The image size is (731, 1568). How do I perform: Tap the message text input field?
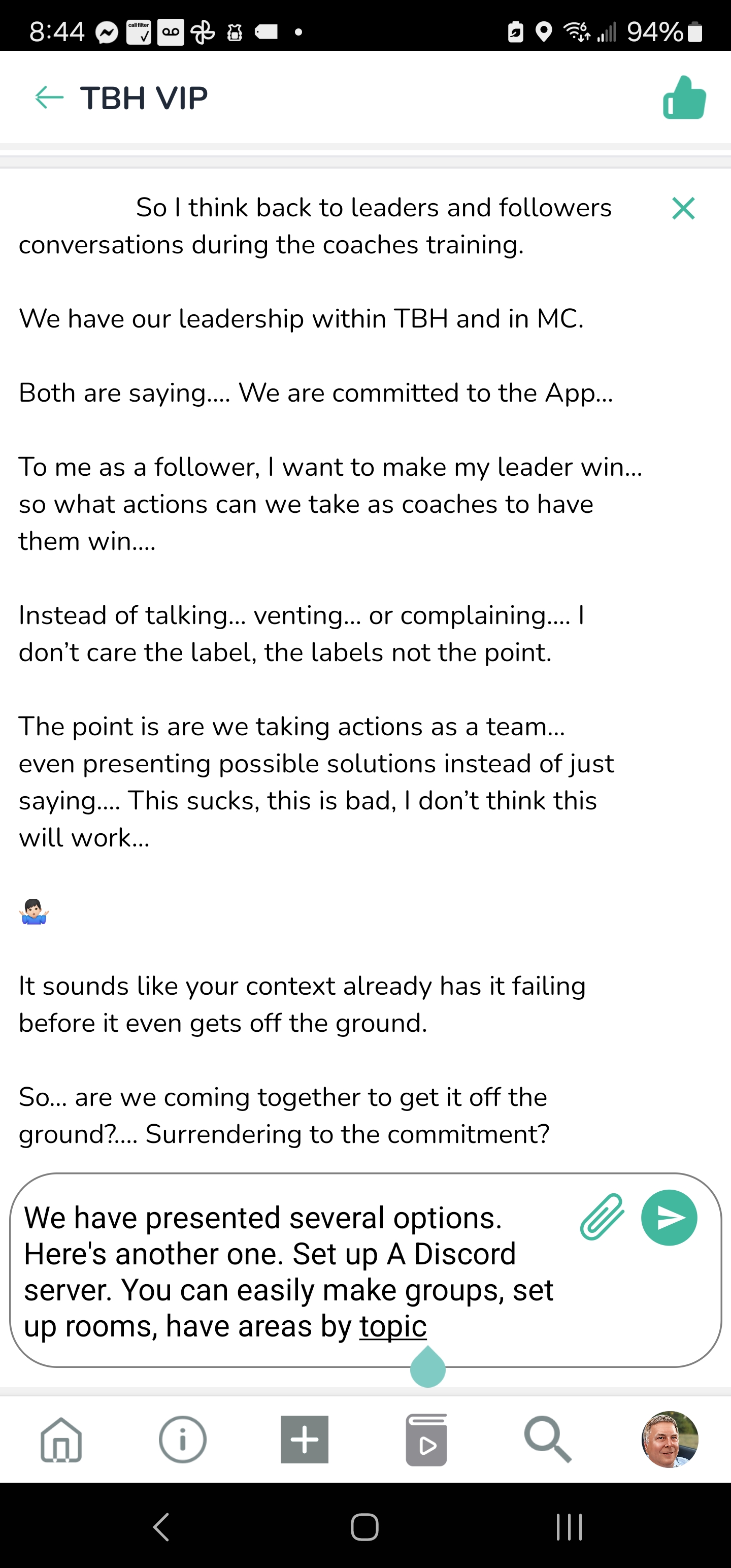click(292, 1271)
